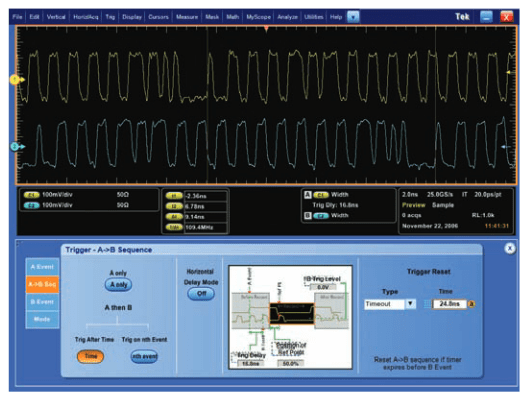525x396 pixels.
Task: Select the A only trigger button
Action: click(119, 285)
